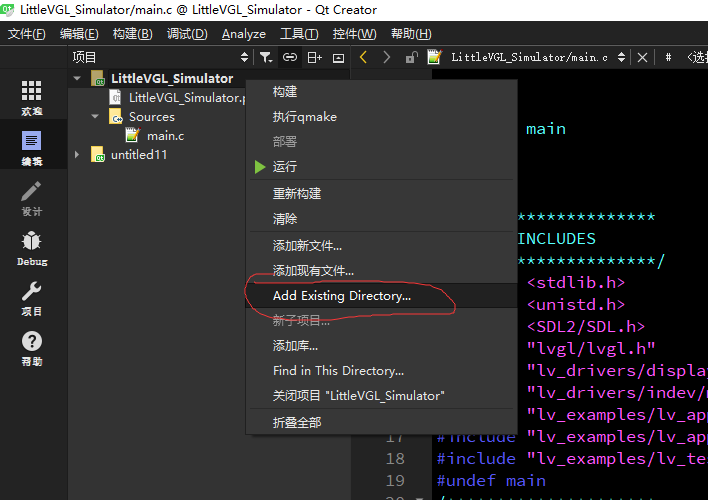Viewport: 708px width, 500px height.
Task: Click the # symbol indicator in editor toolbar
Action: 668,57
